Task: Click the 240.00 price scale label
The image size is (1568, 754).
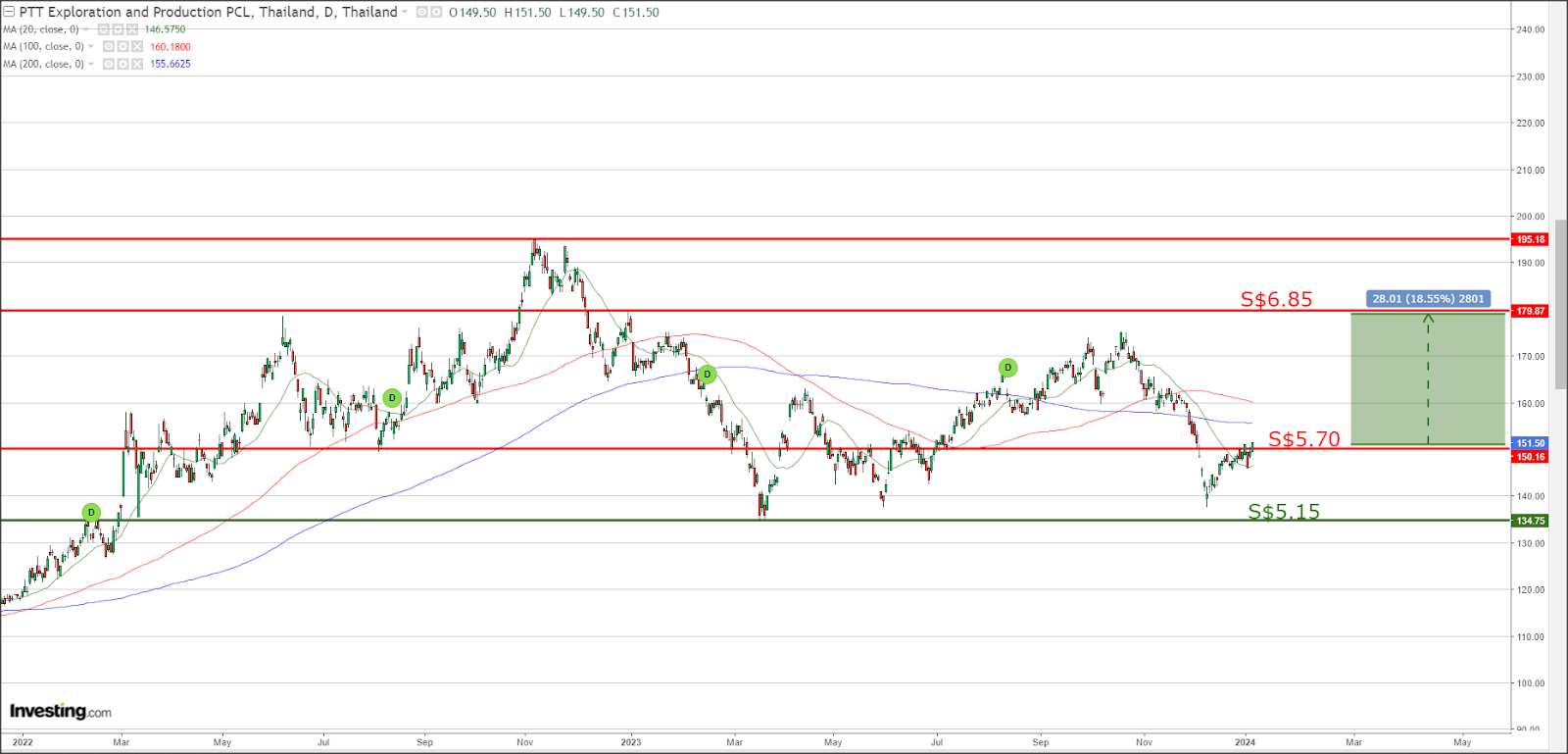Action: pos(1531,29)
